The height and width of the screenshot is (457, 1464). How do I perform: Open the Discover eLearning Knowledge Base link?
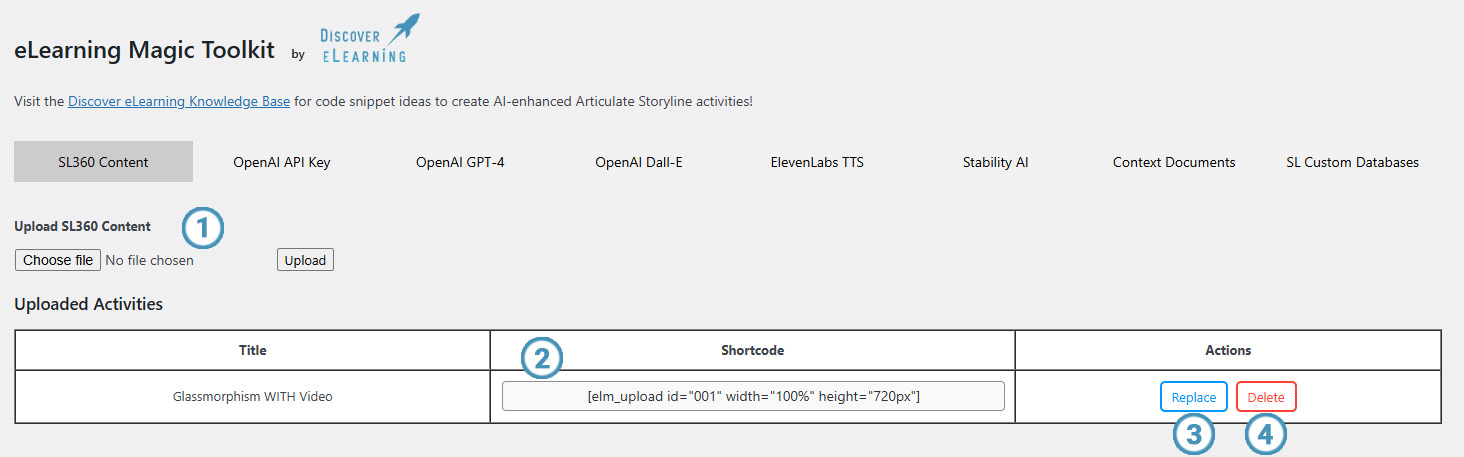tap(179, 102)
